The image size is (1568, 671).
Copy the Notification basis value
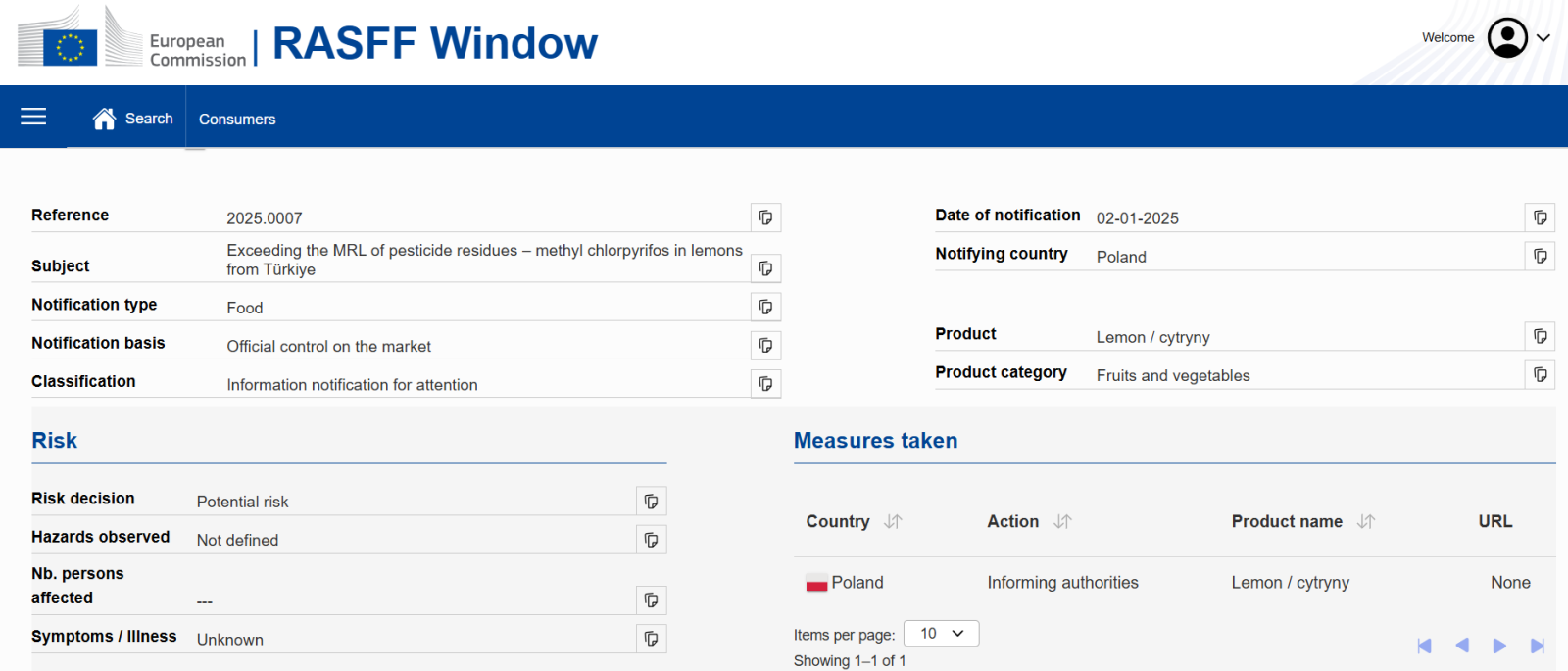point(765,345)
